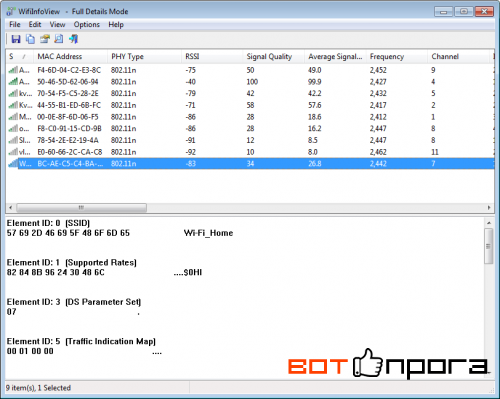This screenshot has width=500, height=399.
Task: Click Channel value 11
Action: (435, 152)
